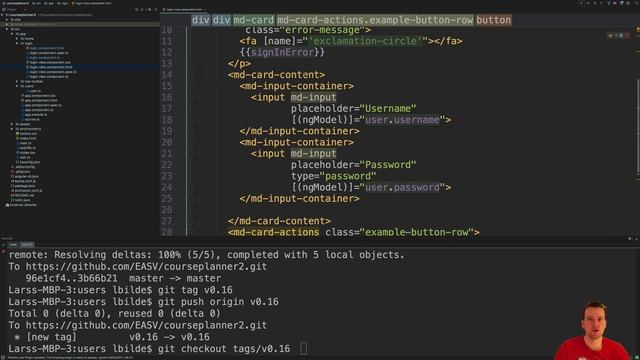The height and width of the screenshot is (360, 640).
Task: Open page preview in Chrome browser icon
Action: click(x=611, y=36)
